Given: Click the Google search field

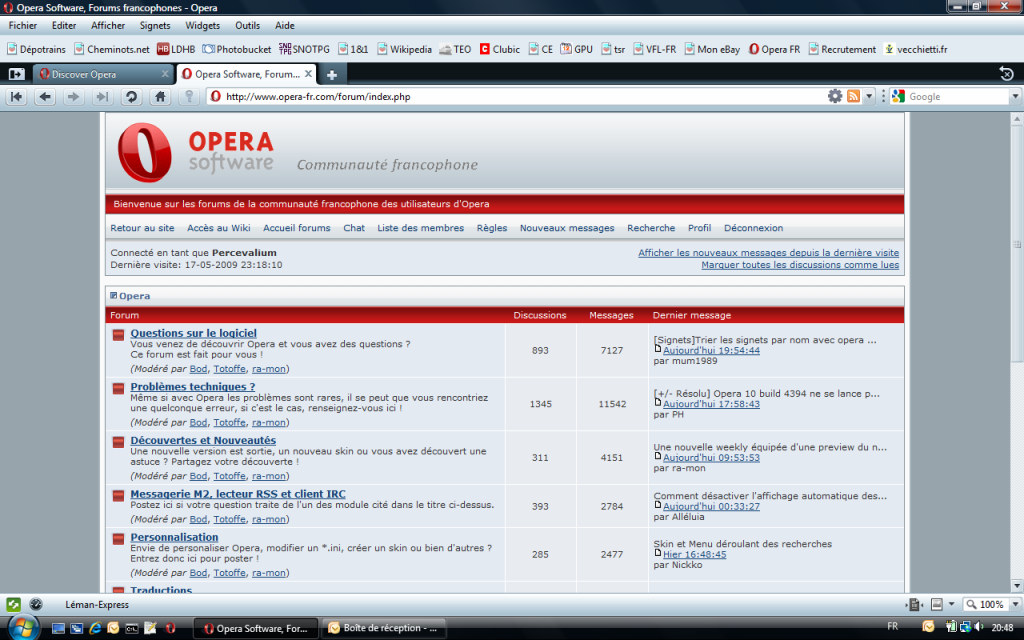Looking at the screenshot, I should (x=957, y=97).
